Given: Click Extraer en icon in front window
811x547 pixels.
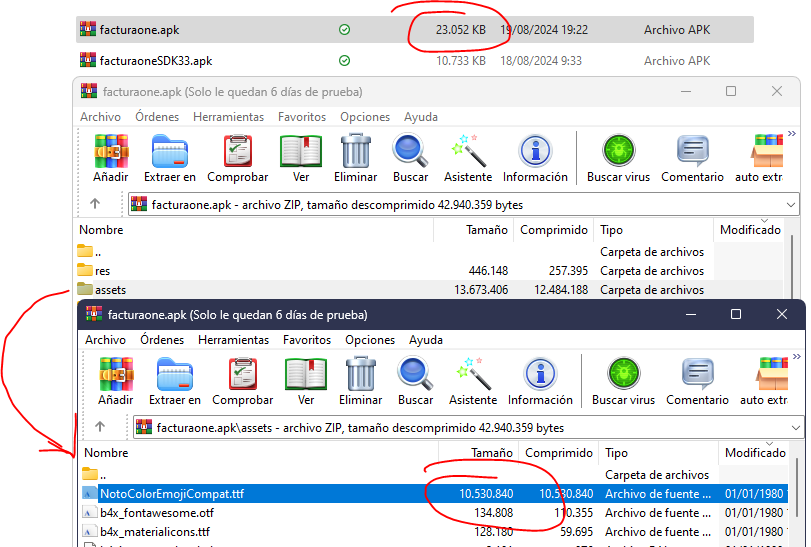Looking at the screenshot, I should [x=175, y=374].
